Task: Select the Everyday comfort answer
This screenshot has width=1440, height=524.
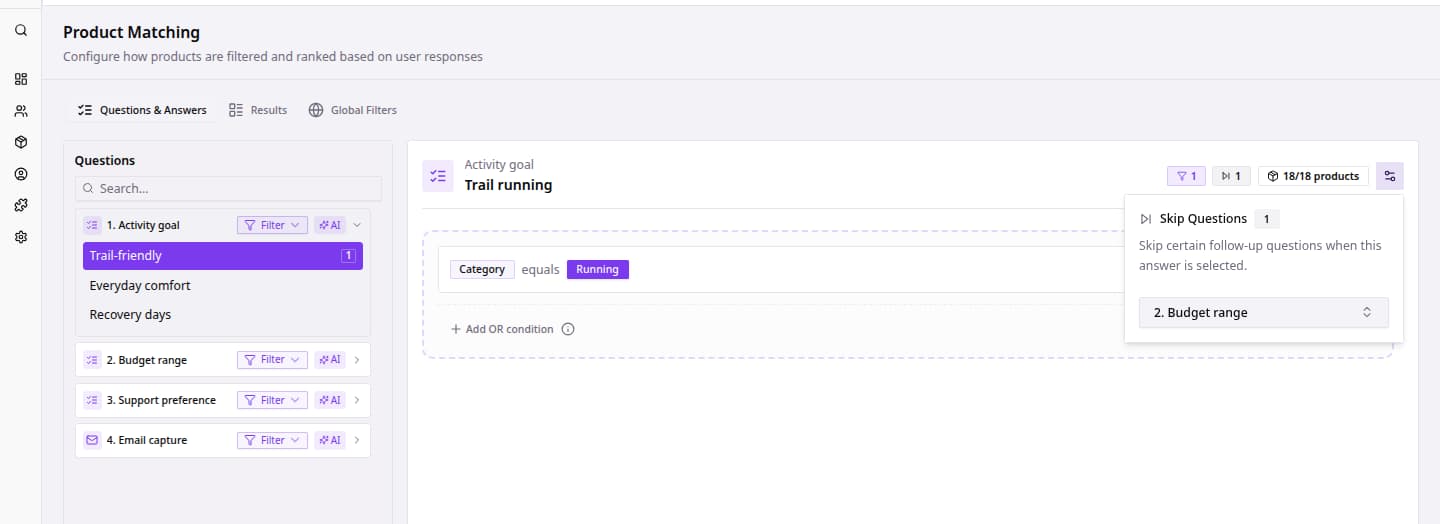Action: click(x=223, y=285)
